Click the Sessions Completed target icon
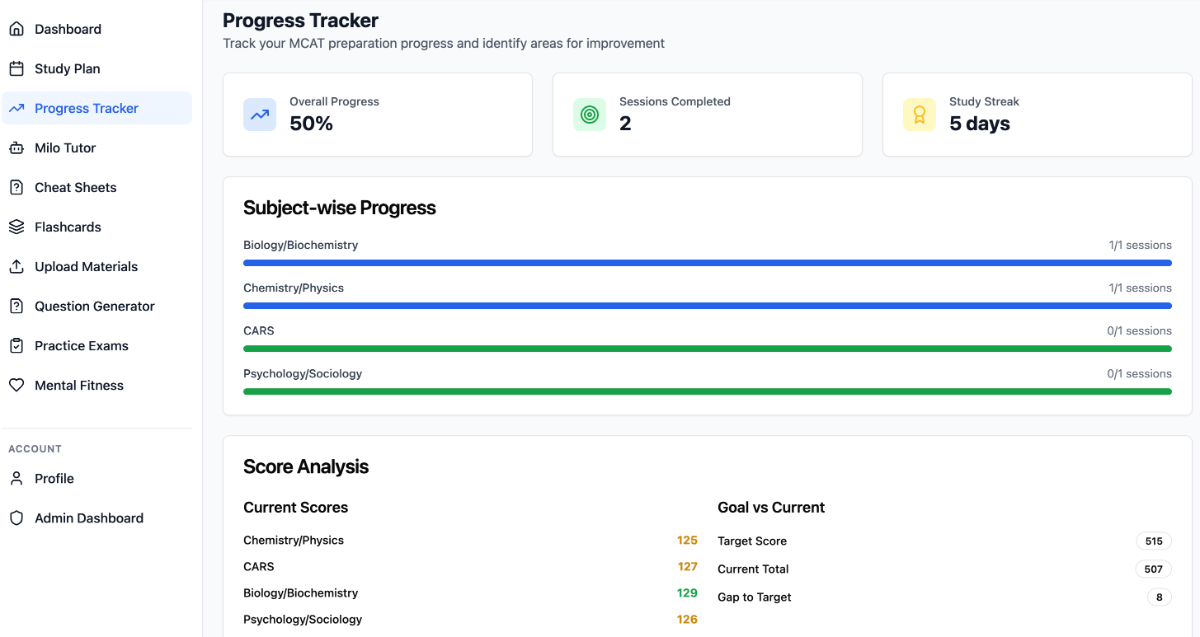This screenshot has width=1200, height=637. pos(589,115)
